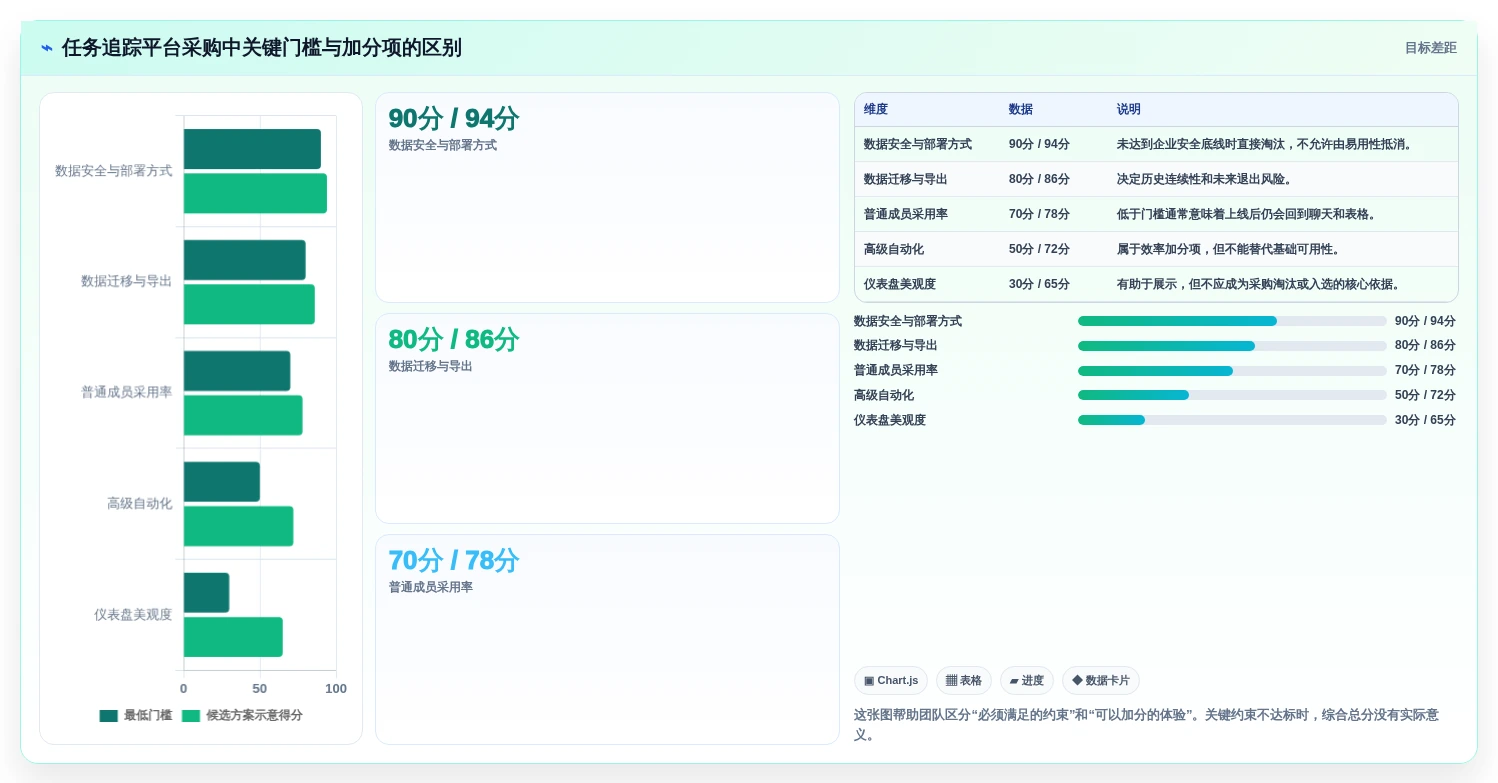The height and width of the screenshot is (783, 1498).
Task: Select the 表格 tag chip
Action: click(964, 681)
